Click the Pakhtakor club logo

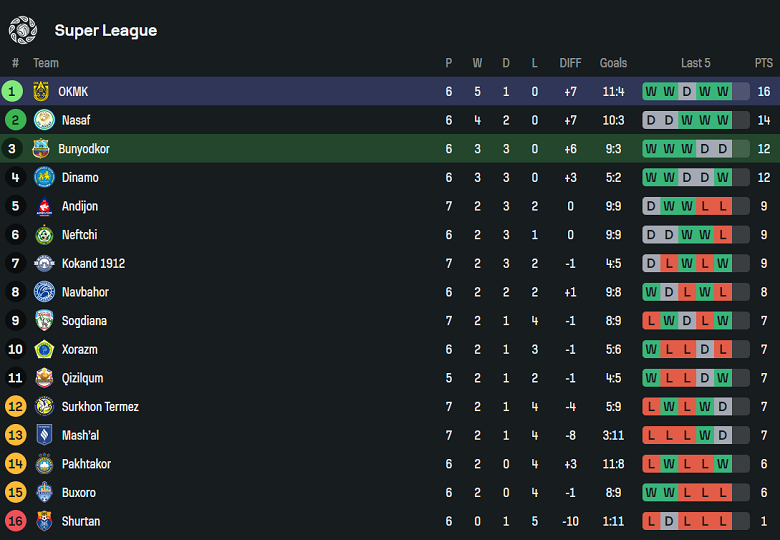click(x=44, y=464)
